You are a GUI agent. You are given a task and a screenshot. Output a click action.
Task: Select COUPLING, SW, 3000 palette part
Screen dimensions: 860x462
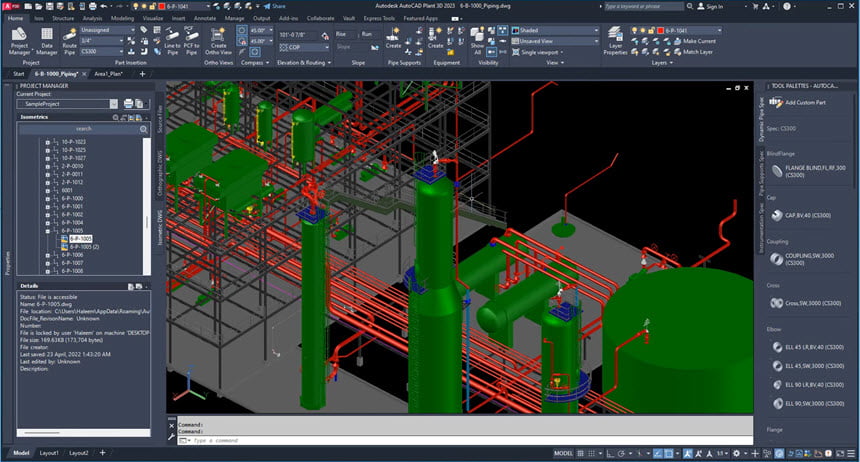click(x=802, y=259)
